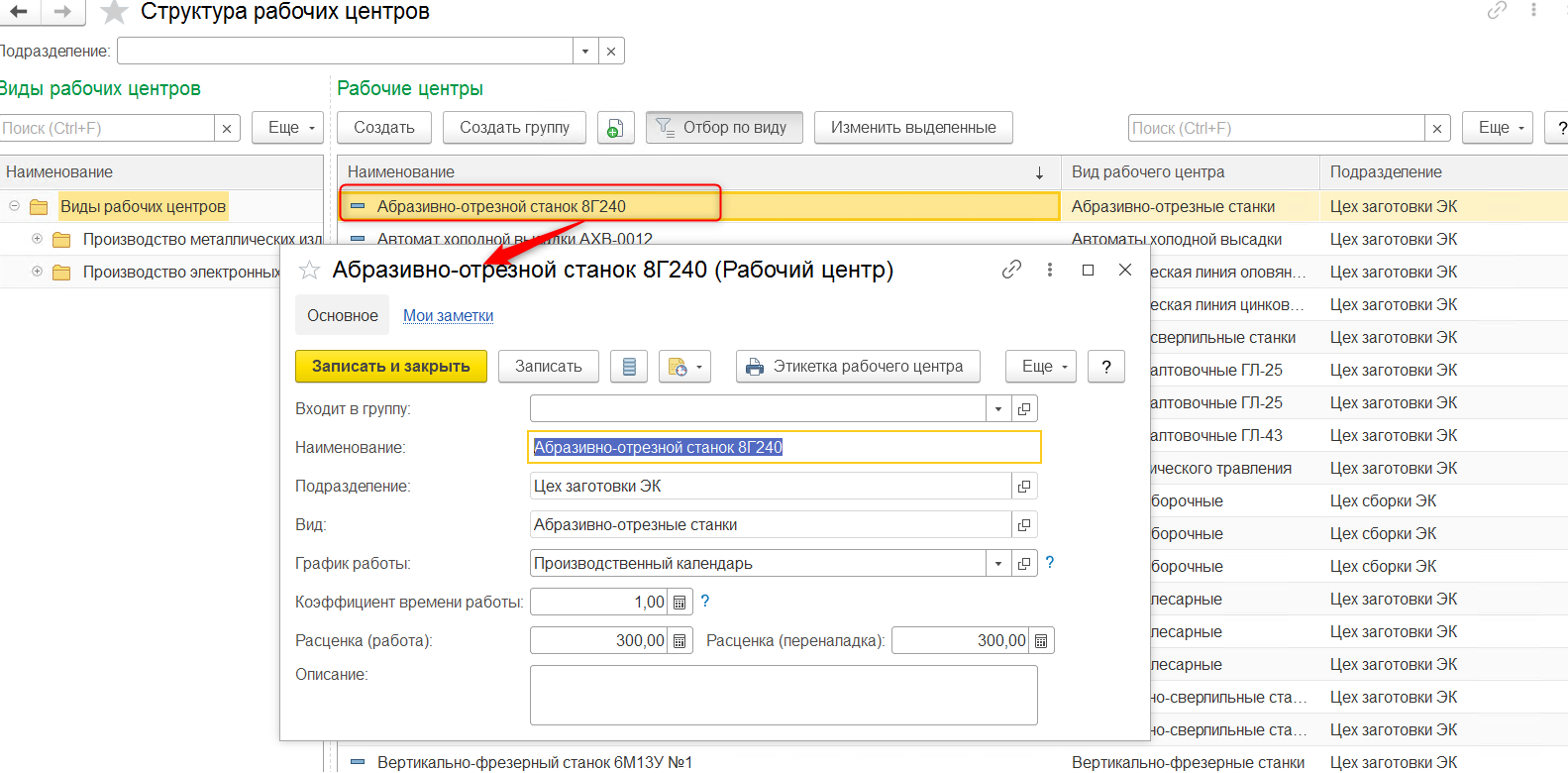
Task: Click the help question mark beside График работы
Action: coord(1050,563)
